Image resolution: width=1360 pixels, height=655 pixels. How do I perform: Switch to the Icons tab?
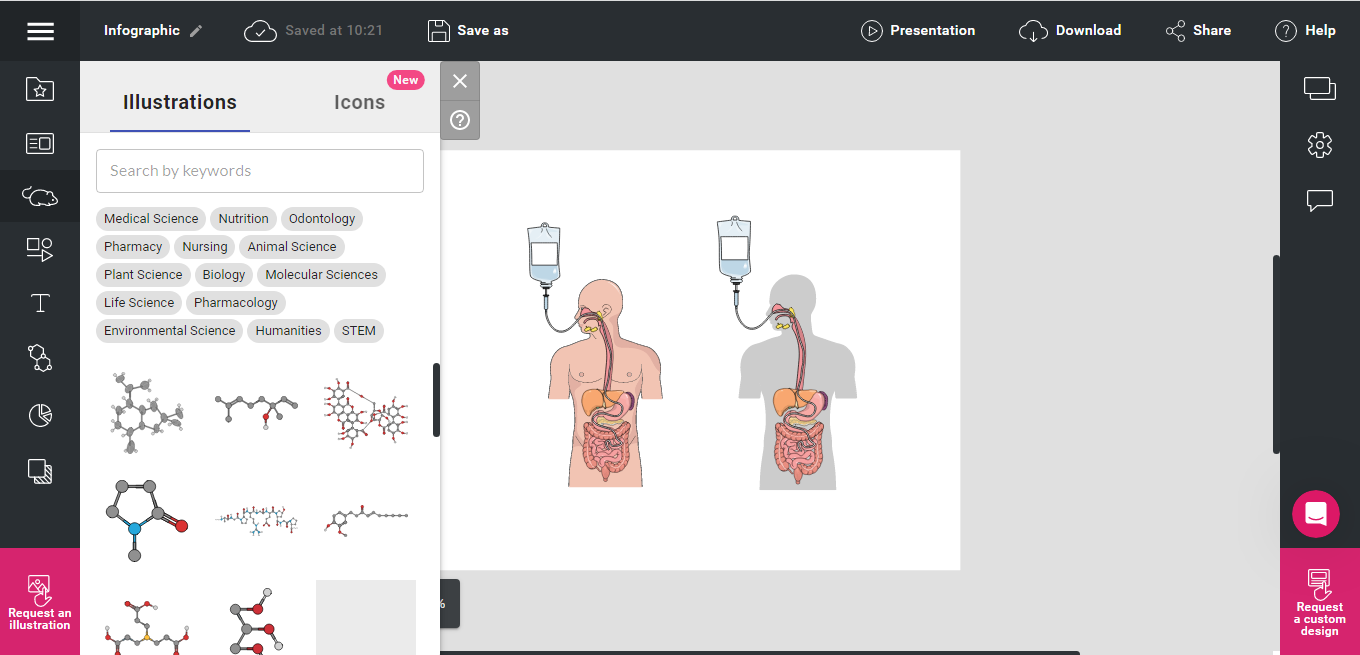click(359, 102)
